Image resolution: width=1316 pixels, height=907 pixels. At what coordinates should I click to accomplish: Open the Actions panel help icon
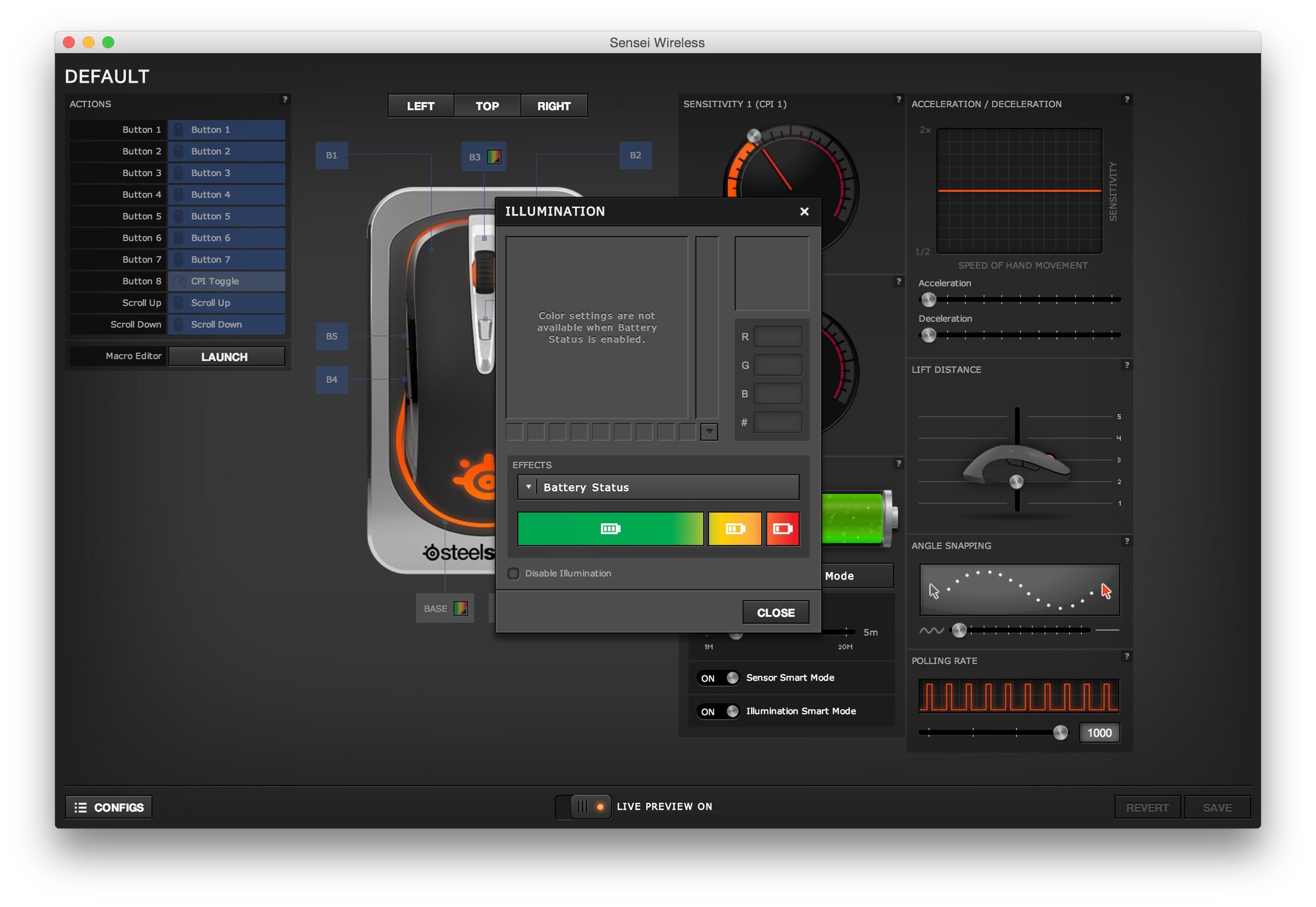pyautogui.click(x=285, y=99)
